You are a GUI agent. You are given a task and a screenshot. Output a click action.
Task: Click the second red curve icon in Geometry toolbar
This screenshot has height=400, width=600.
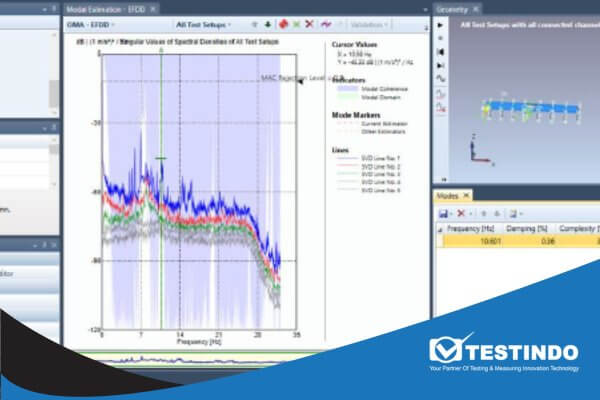pos(441,108)
